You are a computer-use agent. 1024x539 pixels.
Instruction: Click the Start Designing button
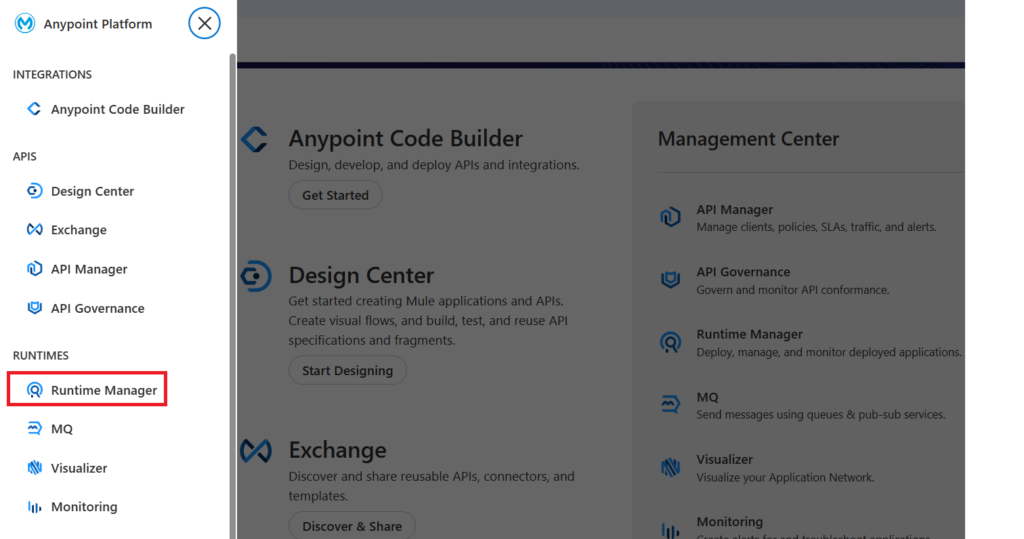[x=347, y=370]
